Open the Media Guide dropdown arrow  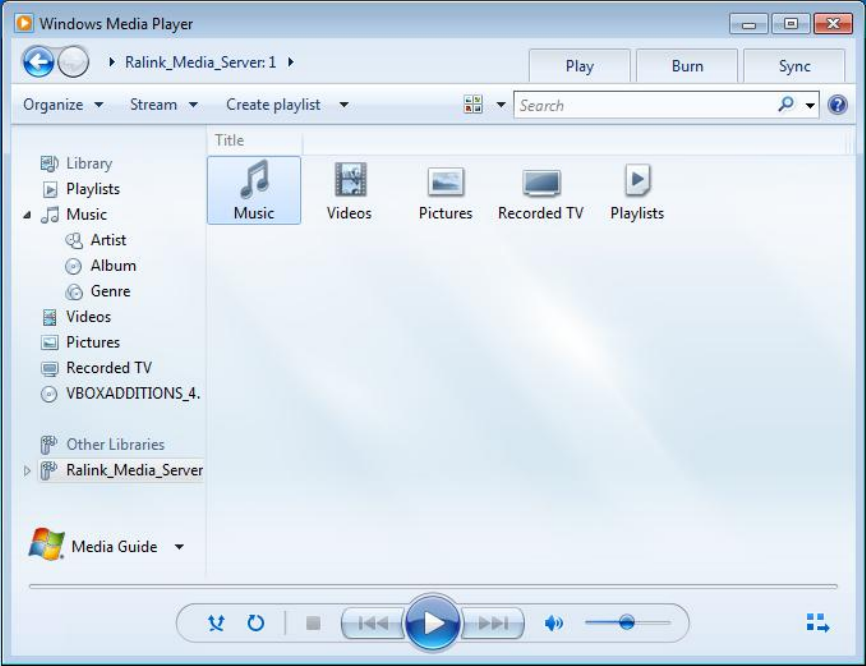[x=179, y=547]
